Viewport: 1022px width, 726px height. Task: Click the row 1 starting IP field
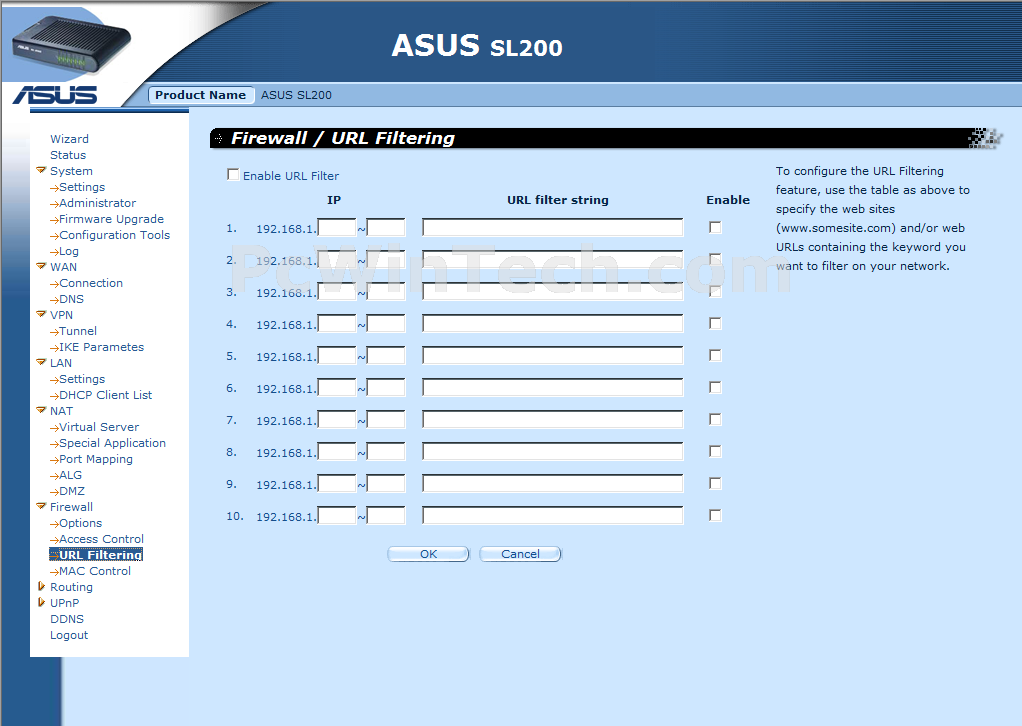click(x=336, y=227)
